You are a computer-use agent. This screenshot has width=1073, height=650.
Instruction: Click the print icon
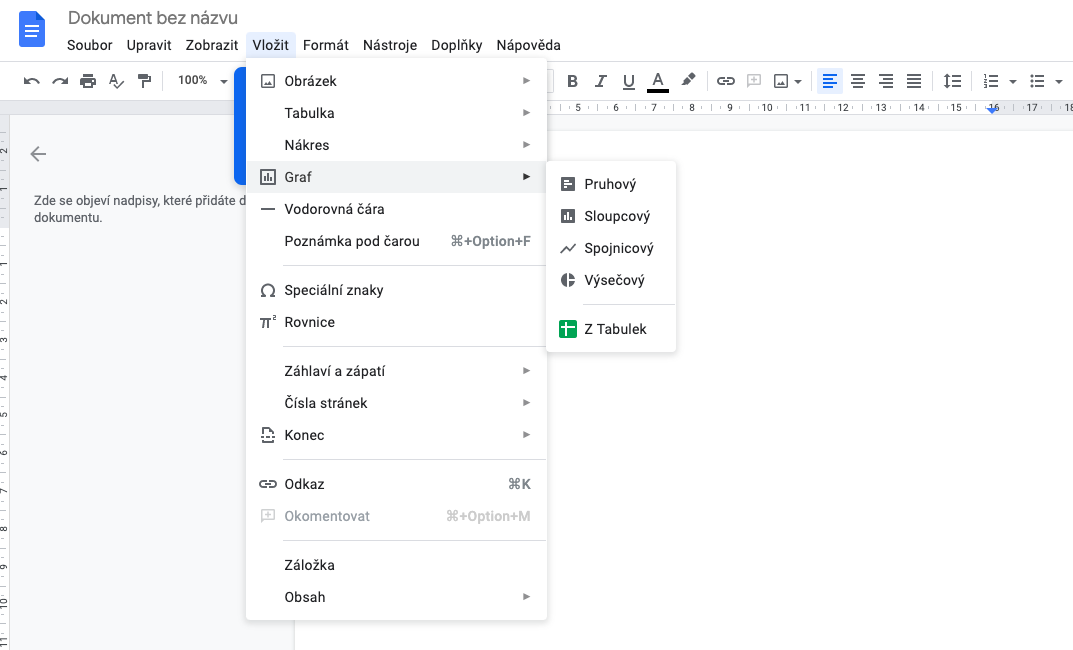tap(88, 81)
